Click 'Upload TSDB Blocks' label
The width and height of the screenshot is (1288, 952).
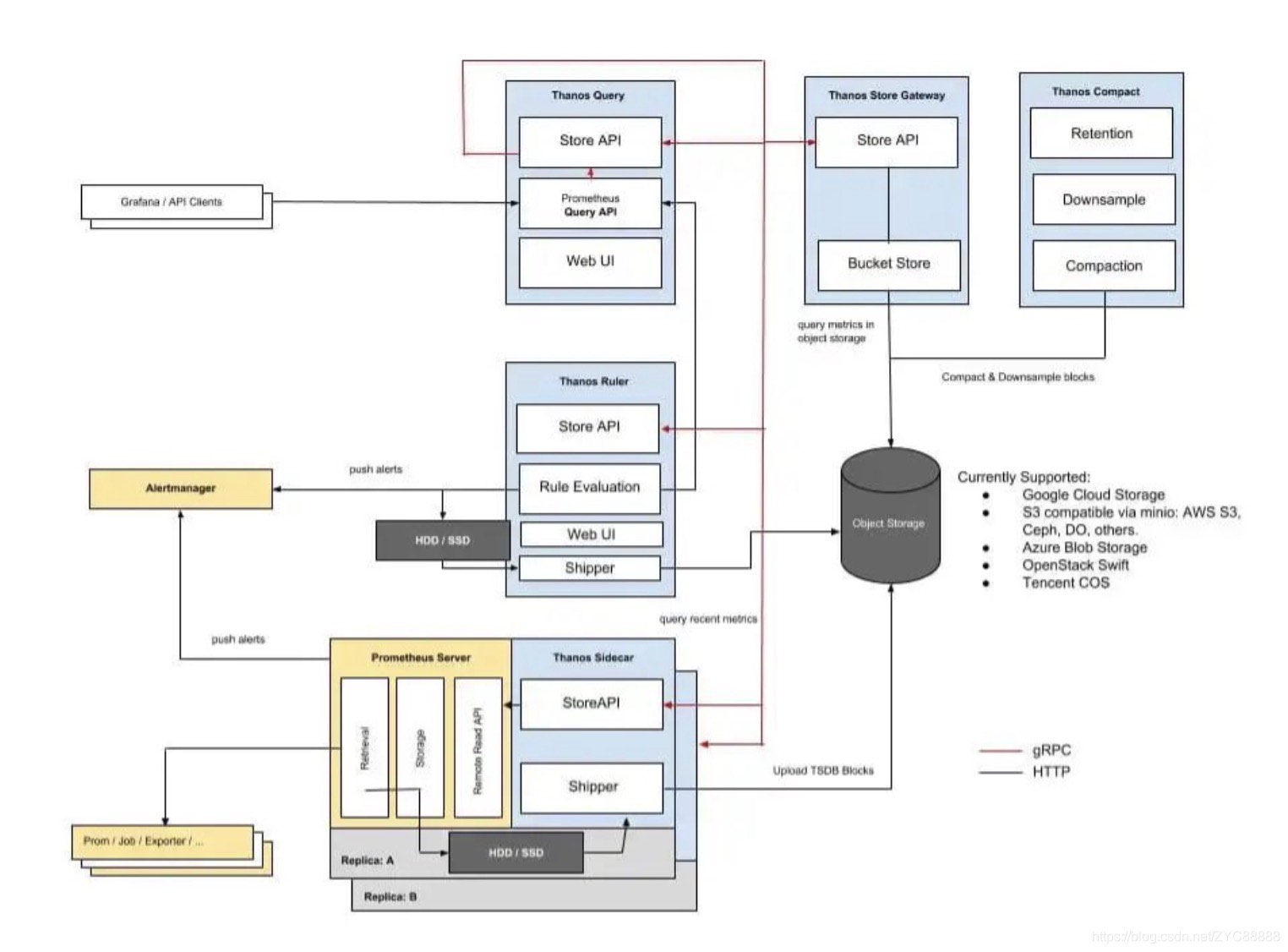point(823,770)
